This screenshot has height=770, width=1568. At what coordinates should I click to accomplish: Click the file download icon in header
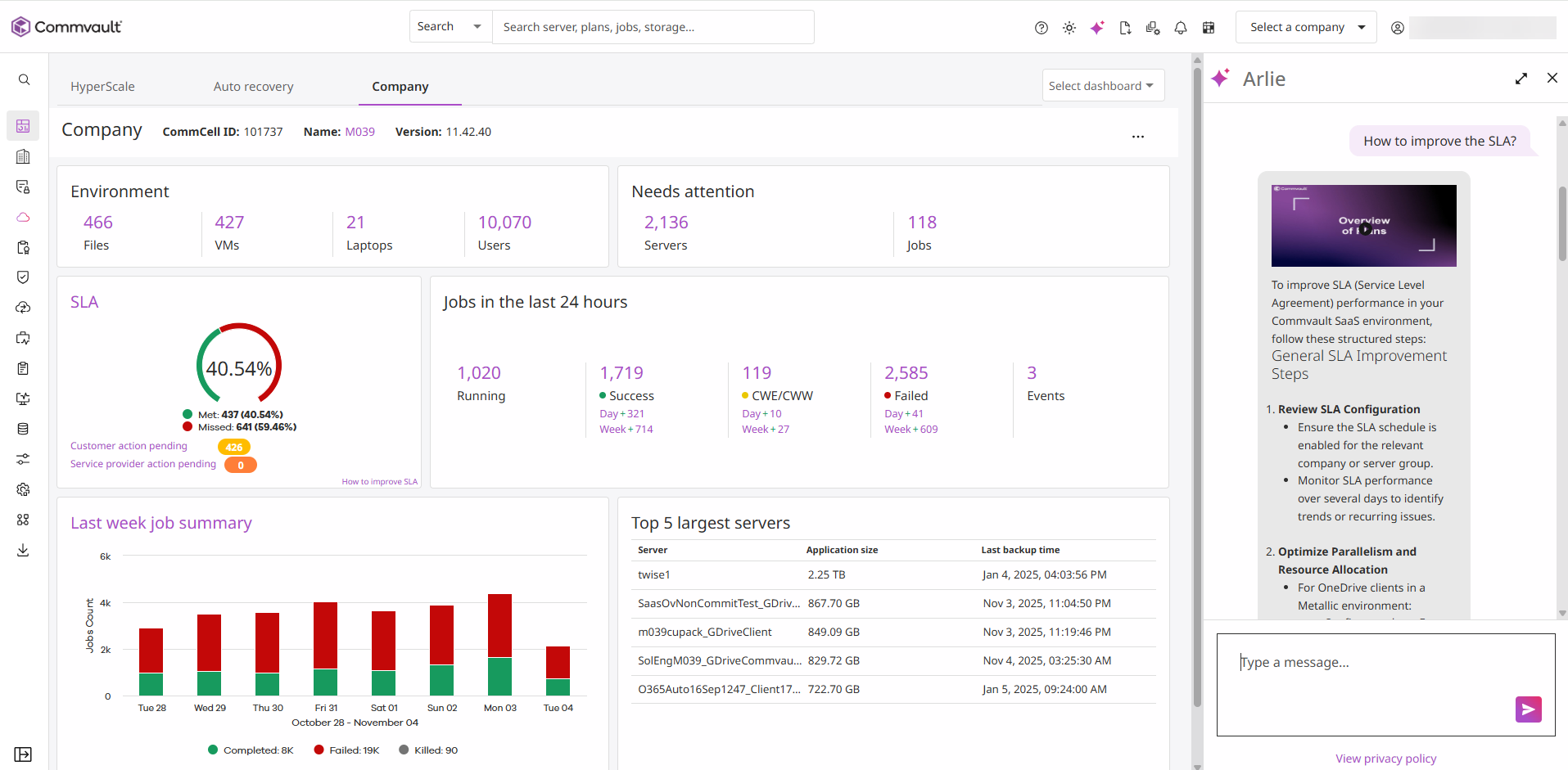pyautogui.click(x=1125, y=28)
